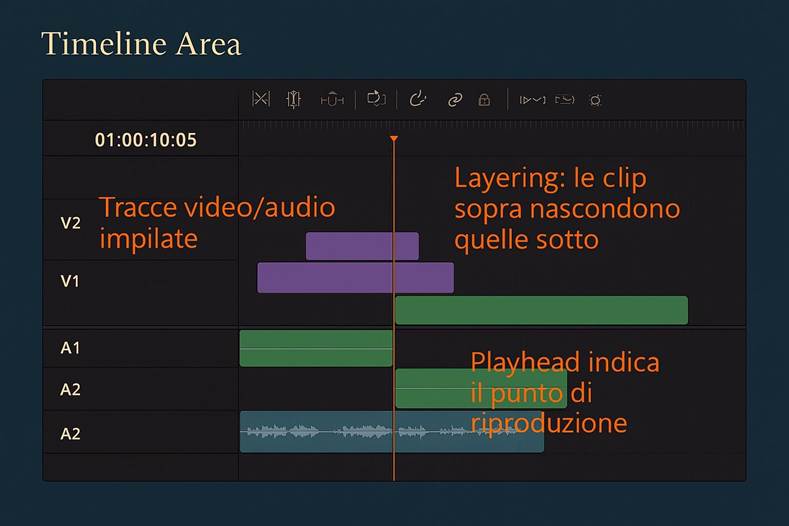Toggle the padlock lock icon
The width and height of the screenshot is (789, 526).
pos(484,100)
